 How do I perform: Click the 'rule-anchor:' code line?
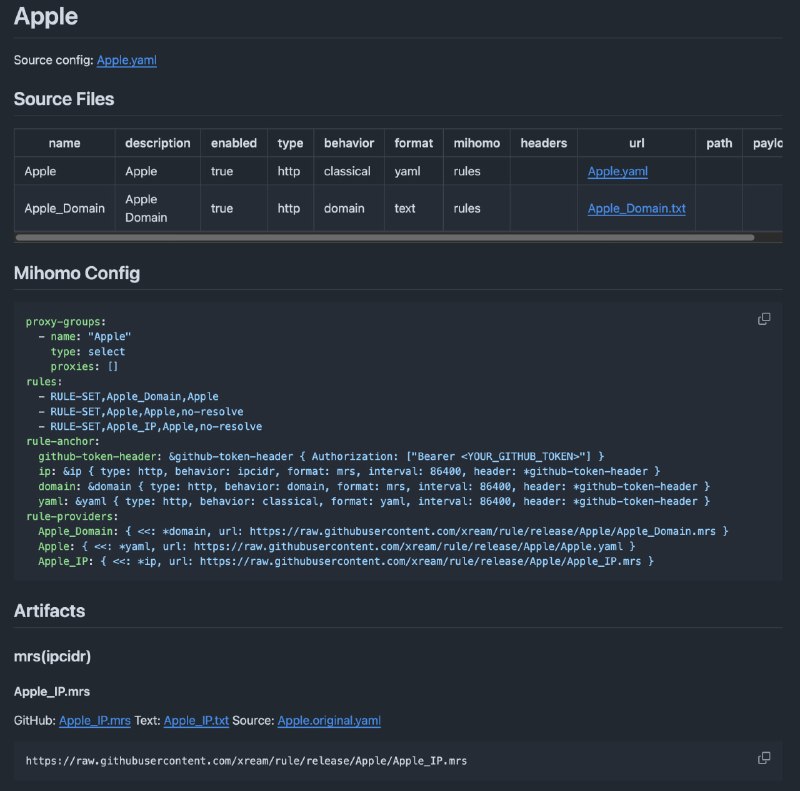63,441
